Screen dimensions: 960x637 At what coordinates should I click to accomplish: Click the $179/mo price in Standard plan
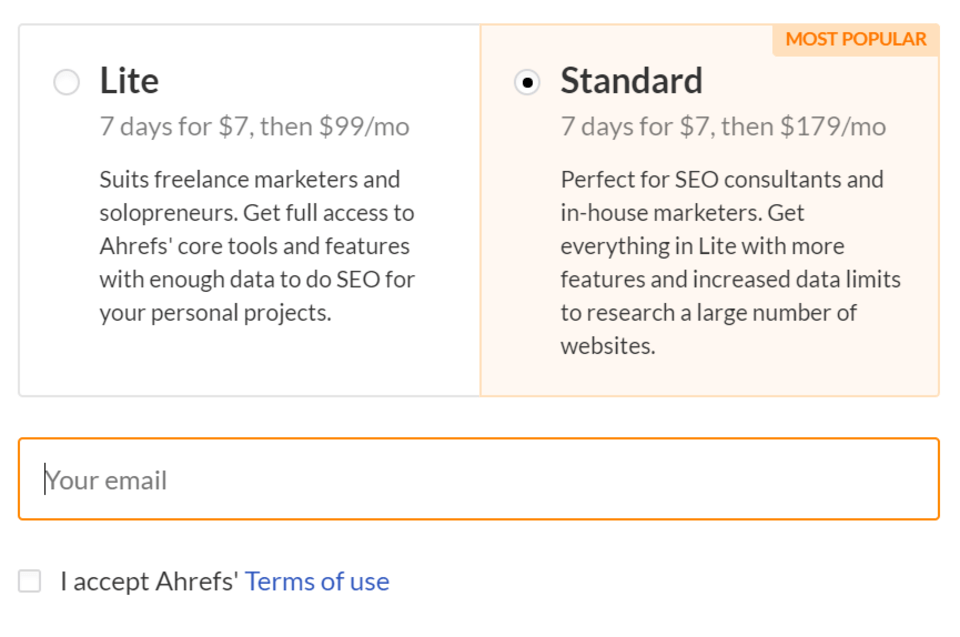coord(833,127)
